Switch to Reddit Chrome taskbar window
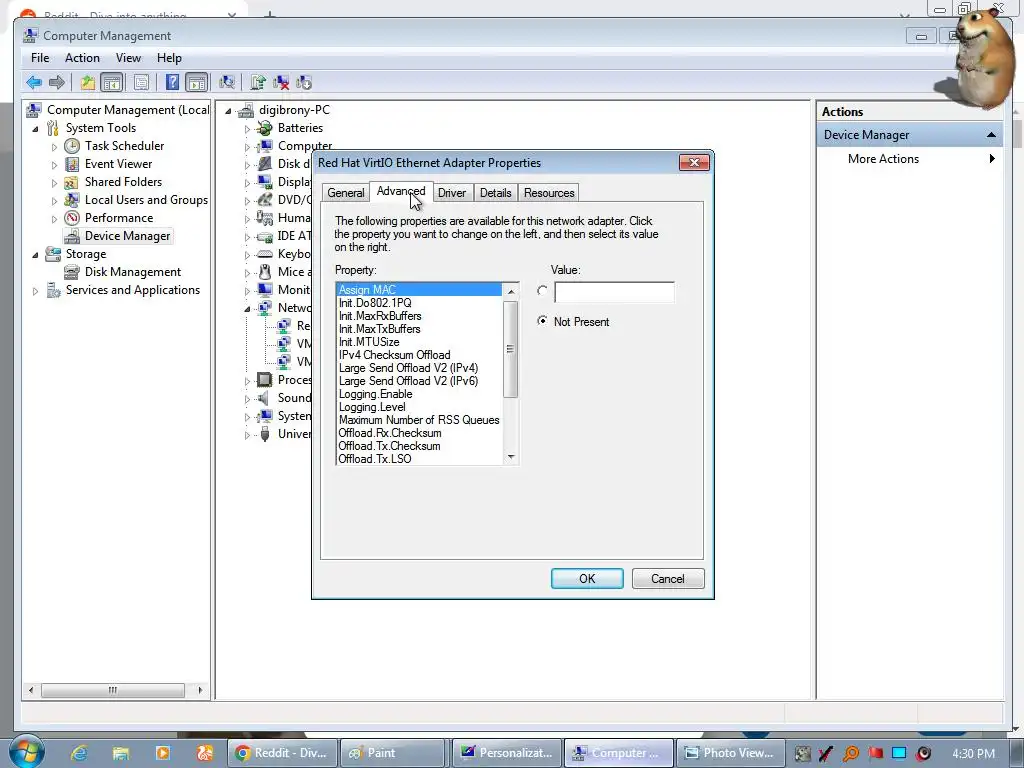Viewport: 1024px width, 768px height. (282, 753)
